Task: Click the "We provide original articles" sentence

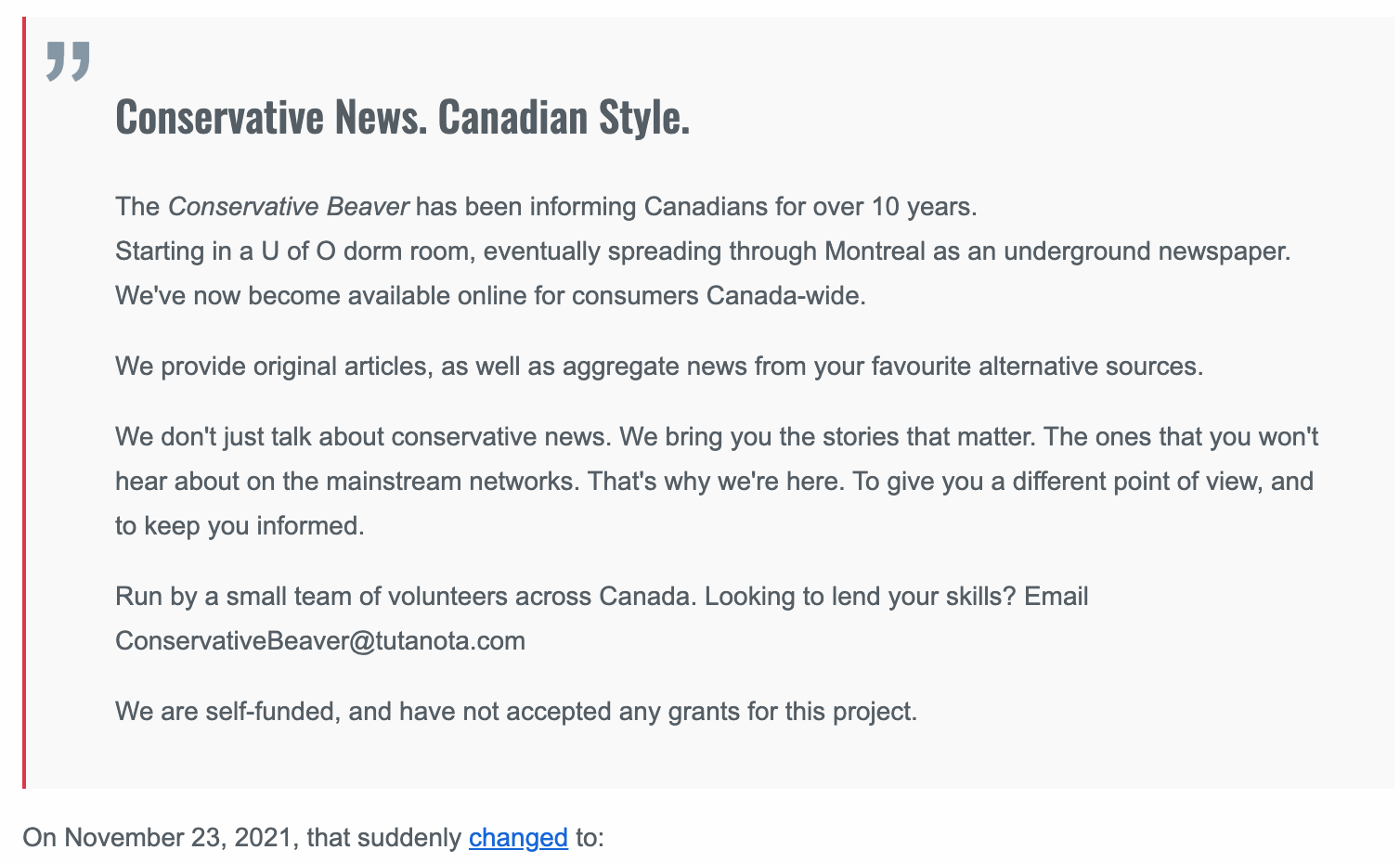Action: tap(659, 367)
